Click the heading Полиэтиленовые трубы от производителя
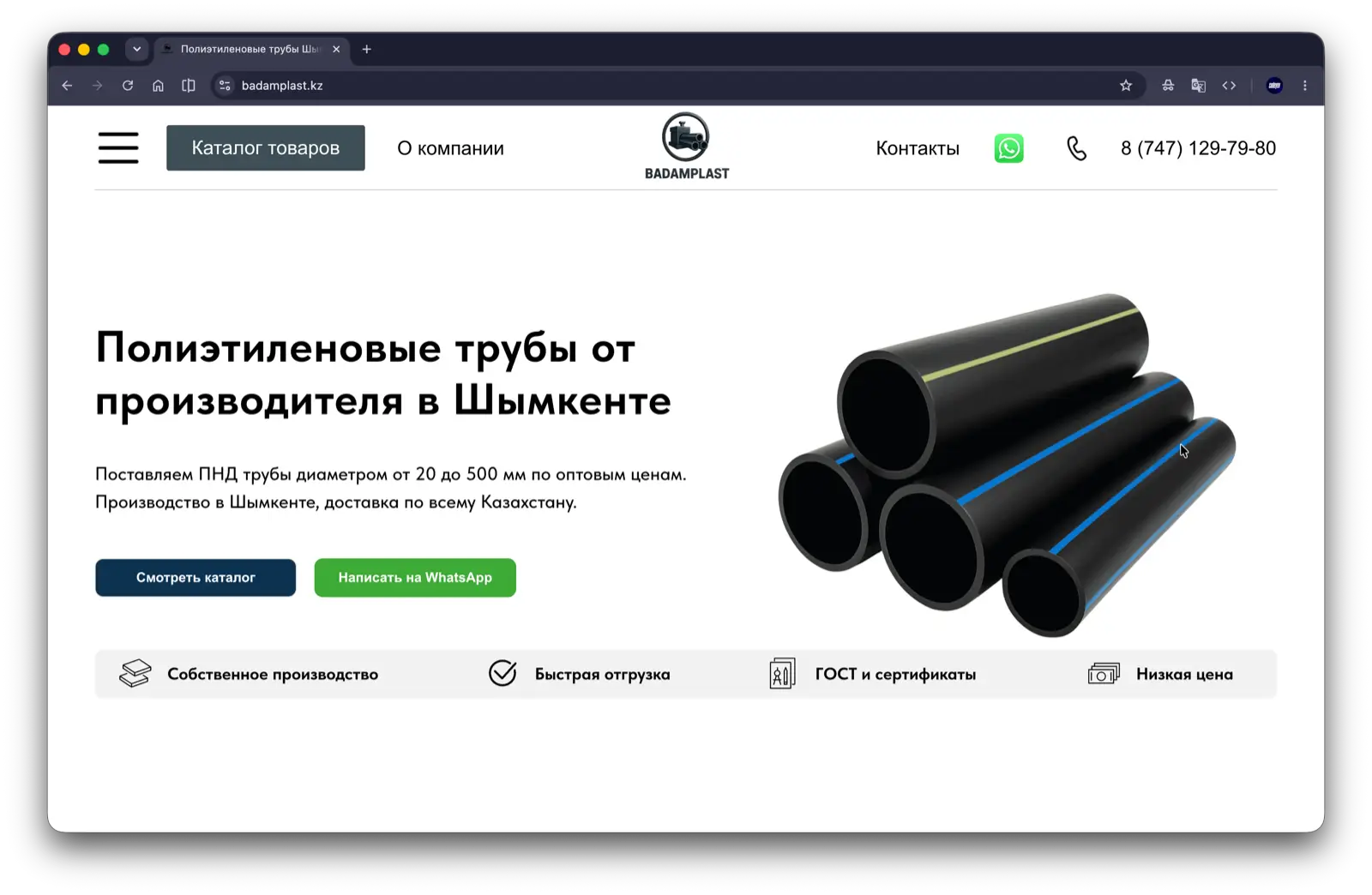This screenshot has width=1372, height=895. click(383, 374)
